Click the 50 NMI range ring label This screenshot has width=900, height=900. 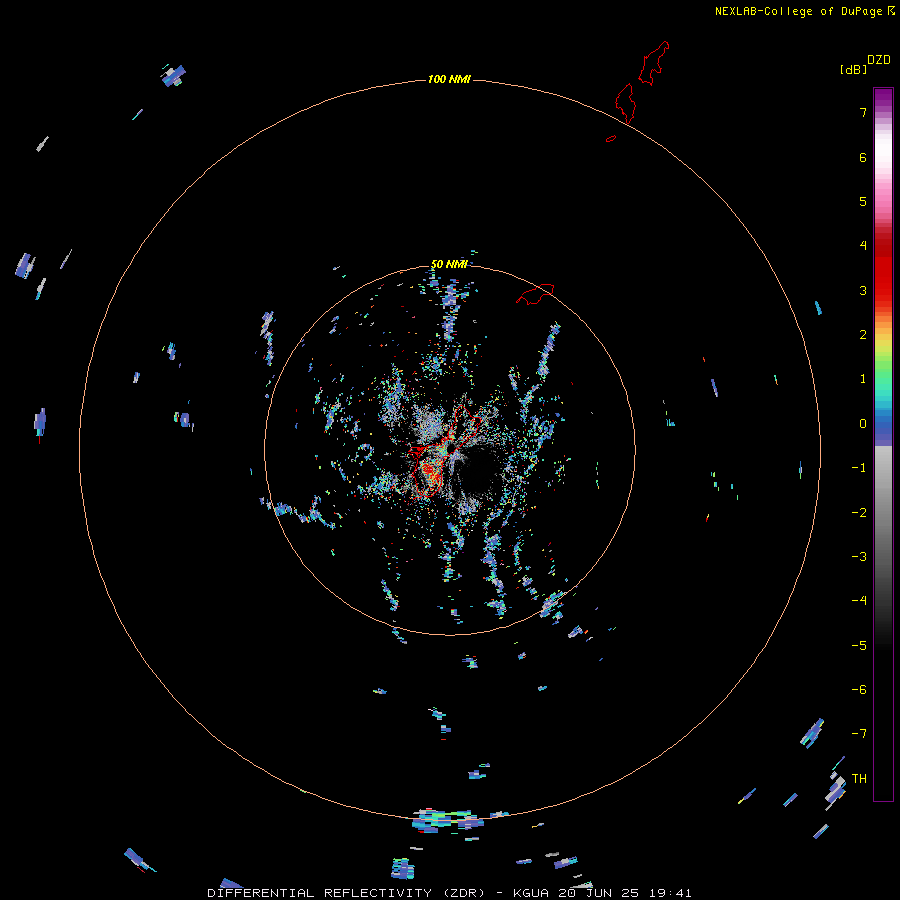click(449, 264)
